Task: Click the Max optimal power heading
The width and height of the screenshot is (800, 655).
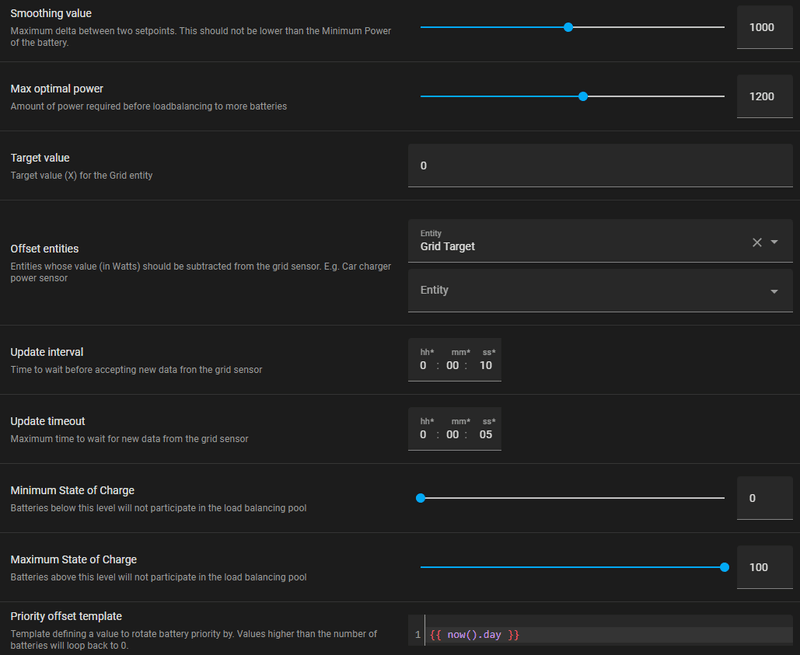Action: pyautogui.click(x=57, y=89)
